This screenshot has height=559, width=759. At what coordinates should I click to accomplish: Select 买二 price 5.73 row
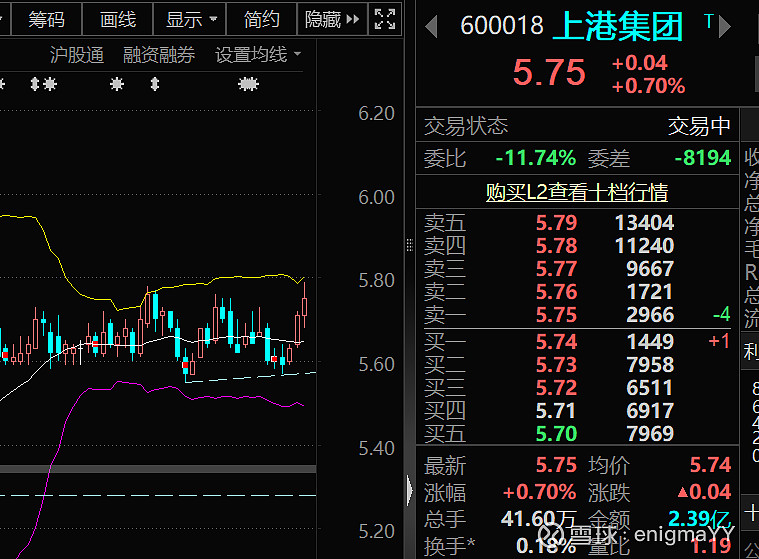pyautogui.click(x=577, y=365)
